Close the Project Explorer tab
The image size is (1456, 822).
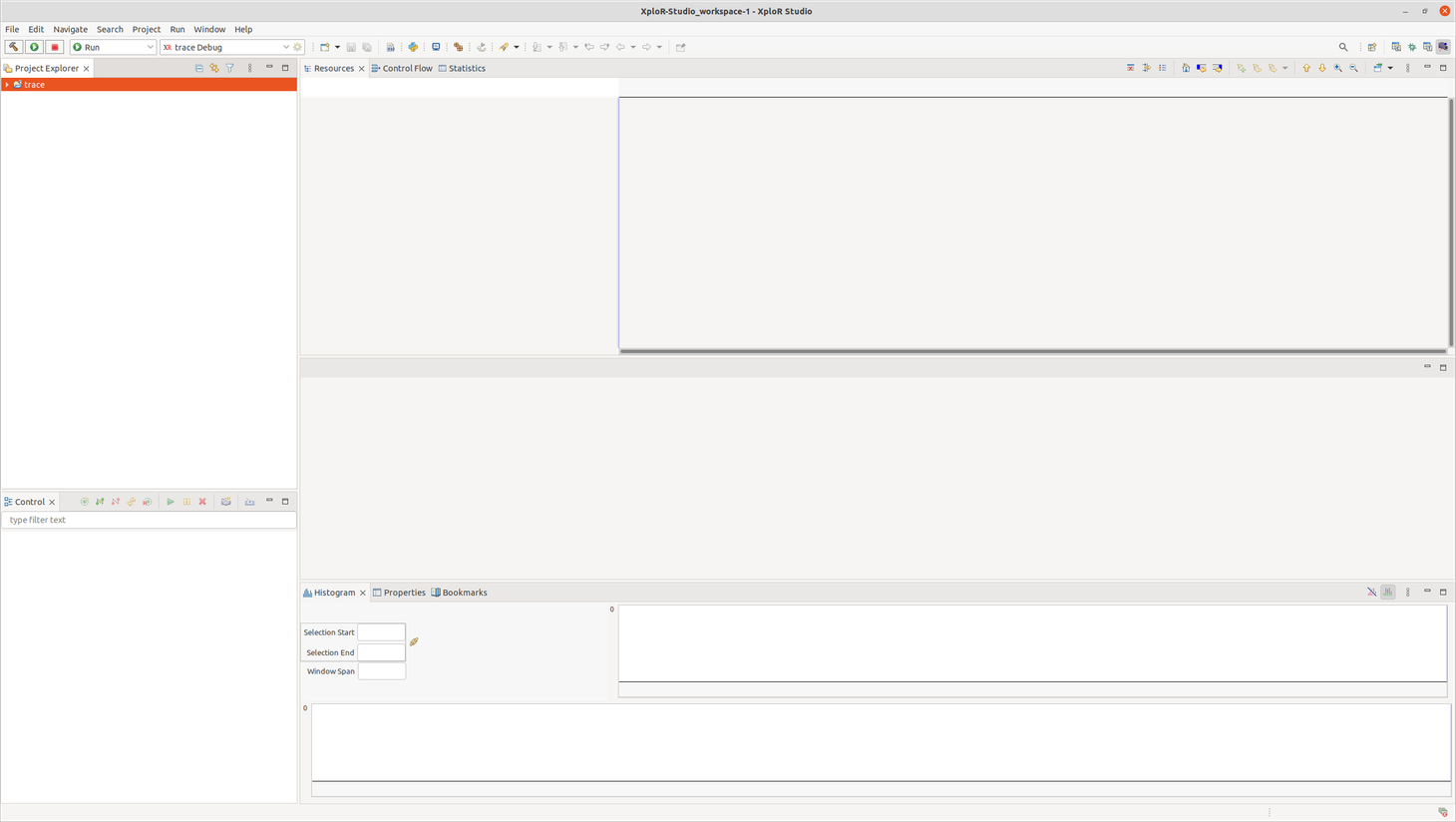click(x=87, y=69)
